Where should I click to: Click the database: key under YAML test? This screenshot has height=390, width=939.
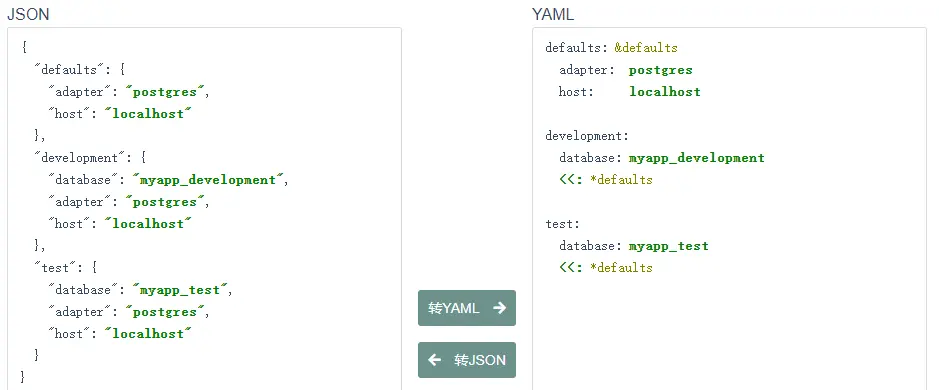590,246
